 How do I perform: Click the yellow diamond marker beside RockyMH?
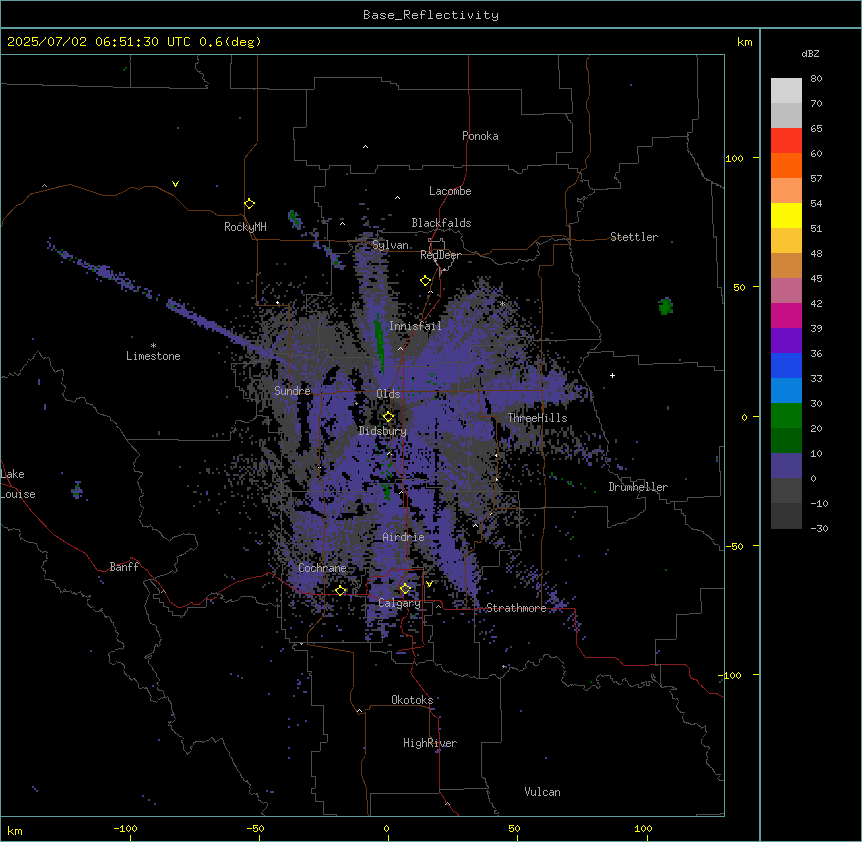[x=249, y=204]
